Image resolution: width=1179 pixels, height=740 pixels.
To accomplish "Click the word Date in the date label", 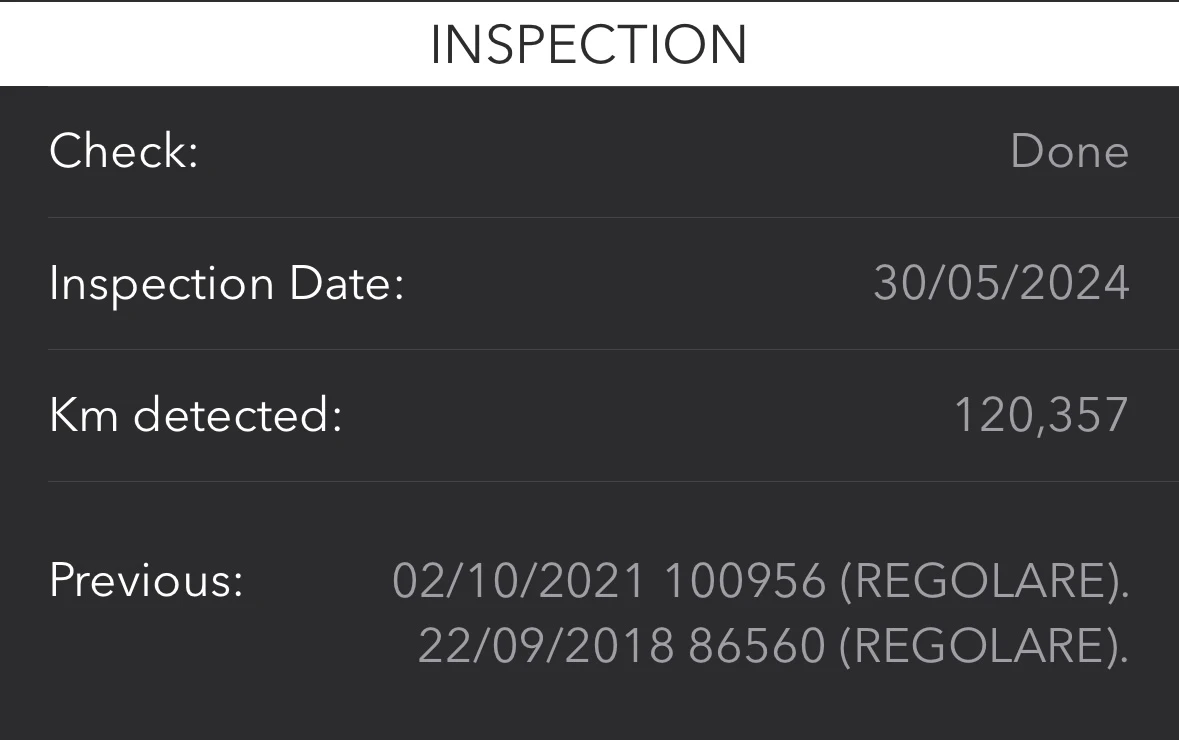I will [346, 284].
